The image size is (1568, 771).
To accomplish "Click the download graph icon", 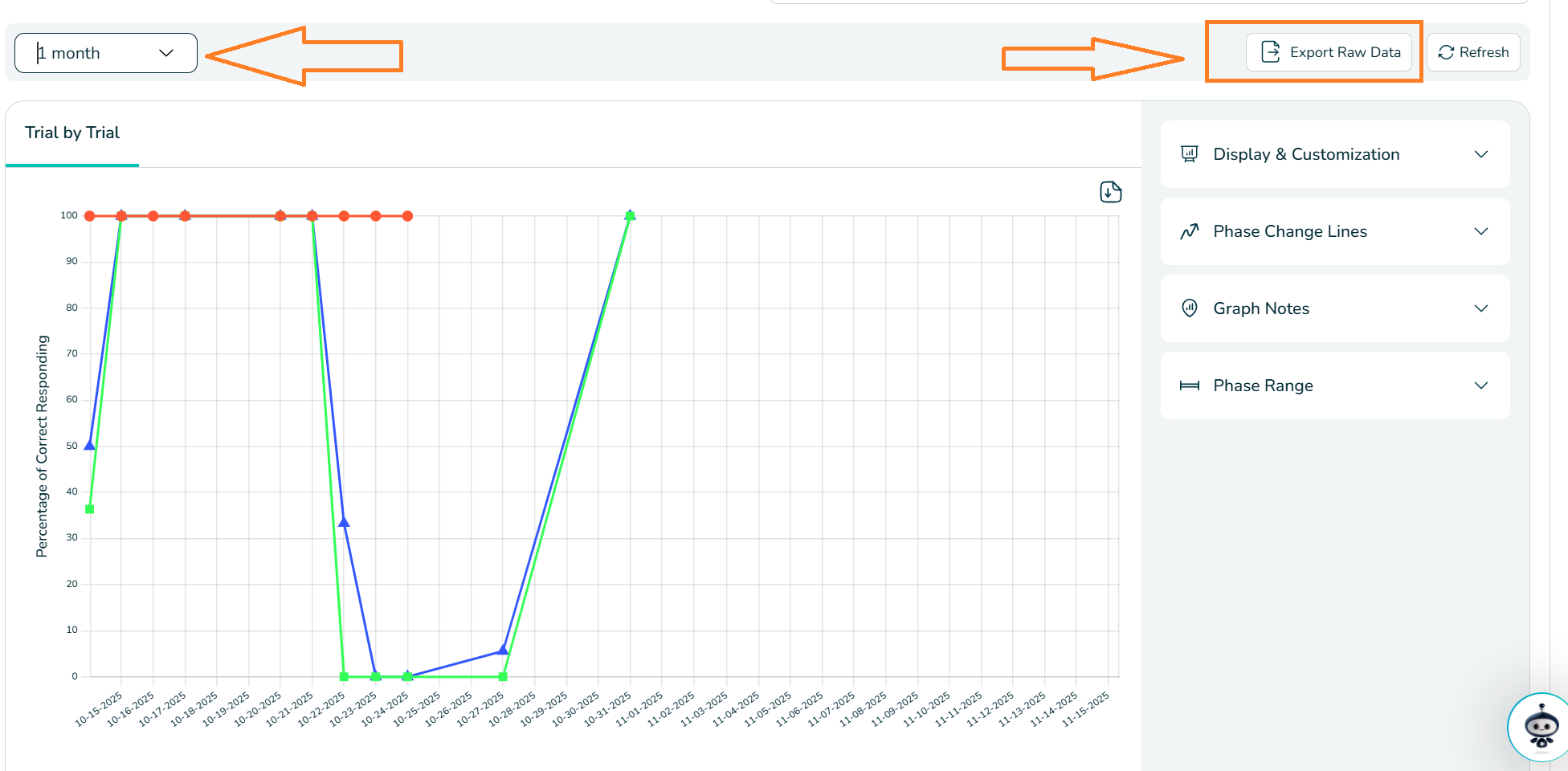I will [x=1110, y=192].
